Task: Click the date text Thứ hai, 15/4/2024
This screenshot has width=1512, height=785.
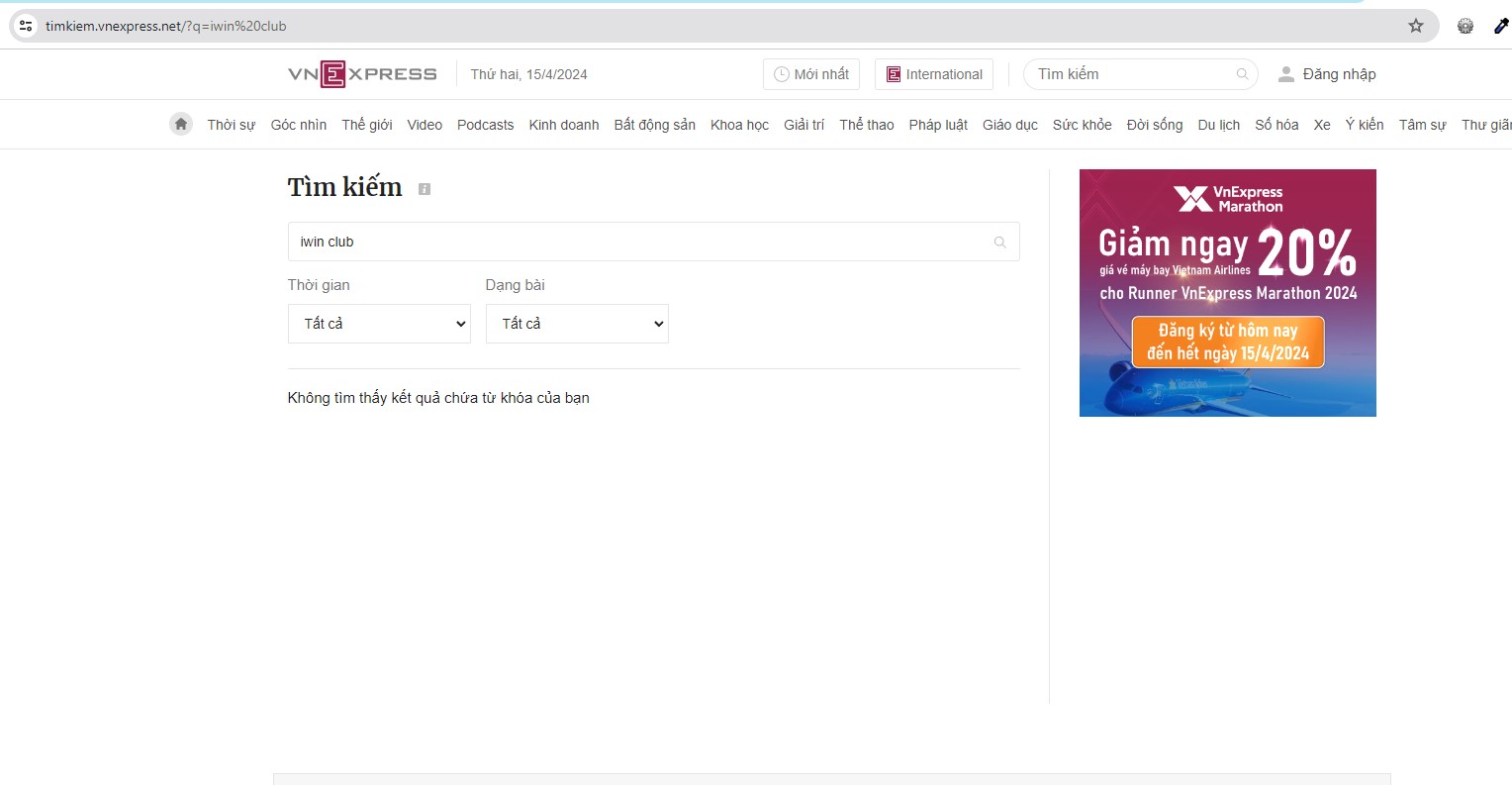Action: click(529, 74)
